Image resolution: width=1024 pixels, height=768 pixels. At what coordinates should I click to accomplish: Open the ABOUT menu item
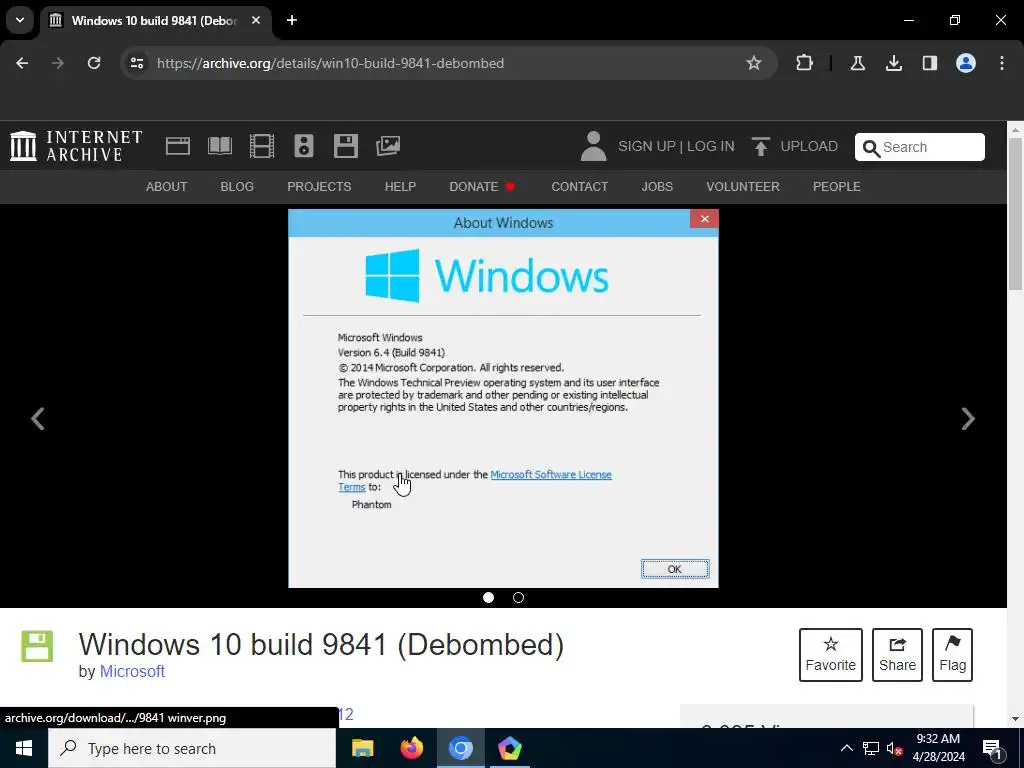pyautogui.click(x=167, y=187)
